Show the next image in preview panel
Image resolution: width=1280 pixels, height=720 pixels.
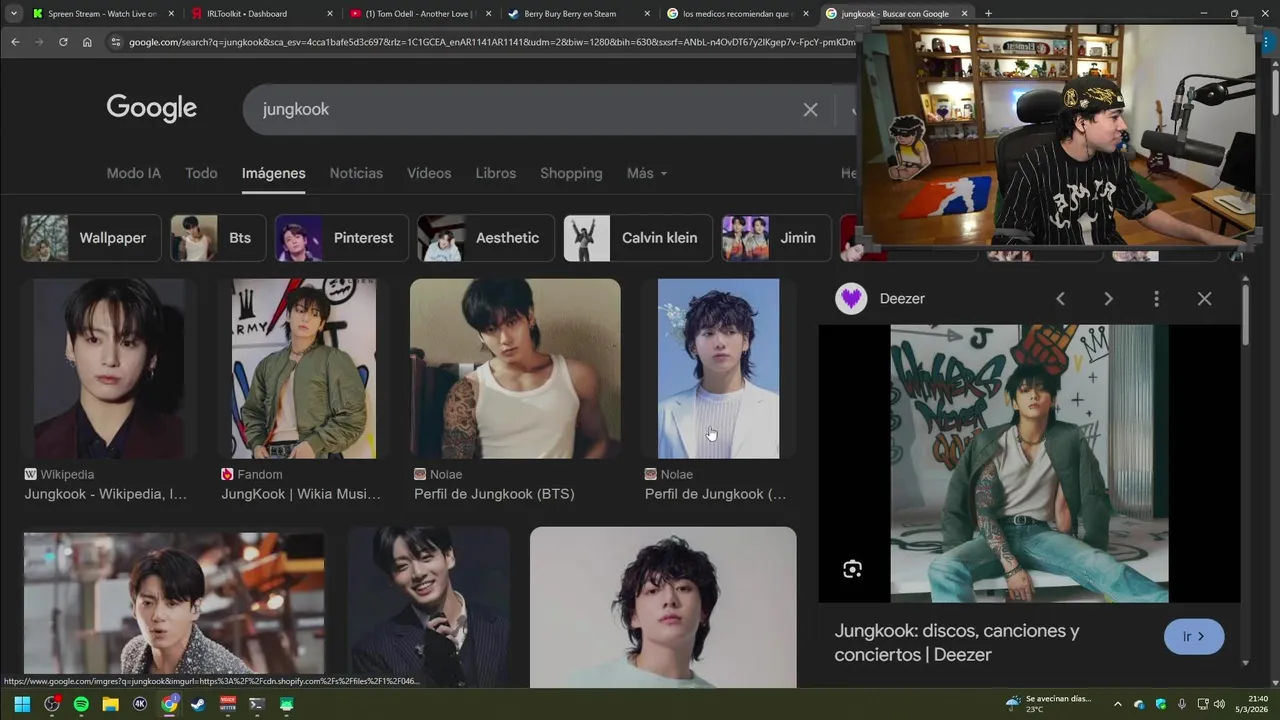tap(1108, 299)
